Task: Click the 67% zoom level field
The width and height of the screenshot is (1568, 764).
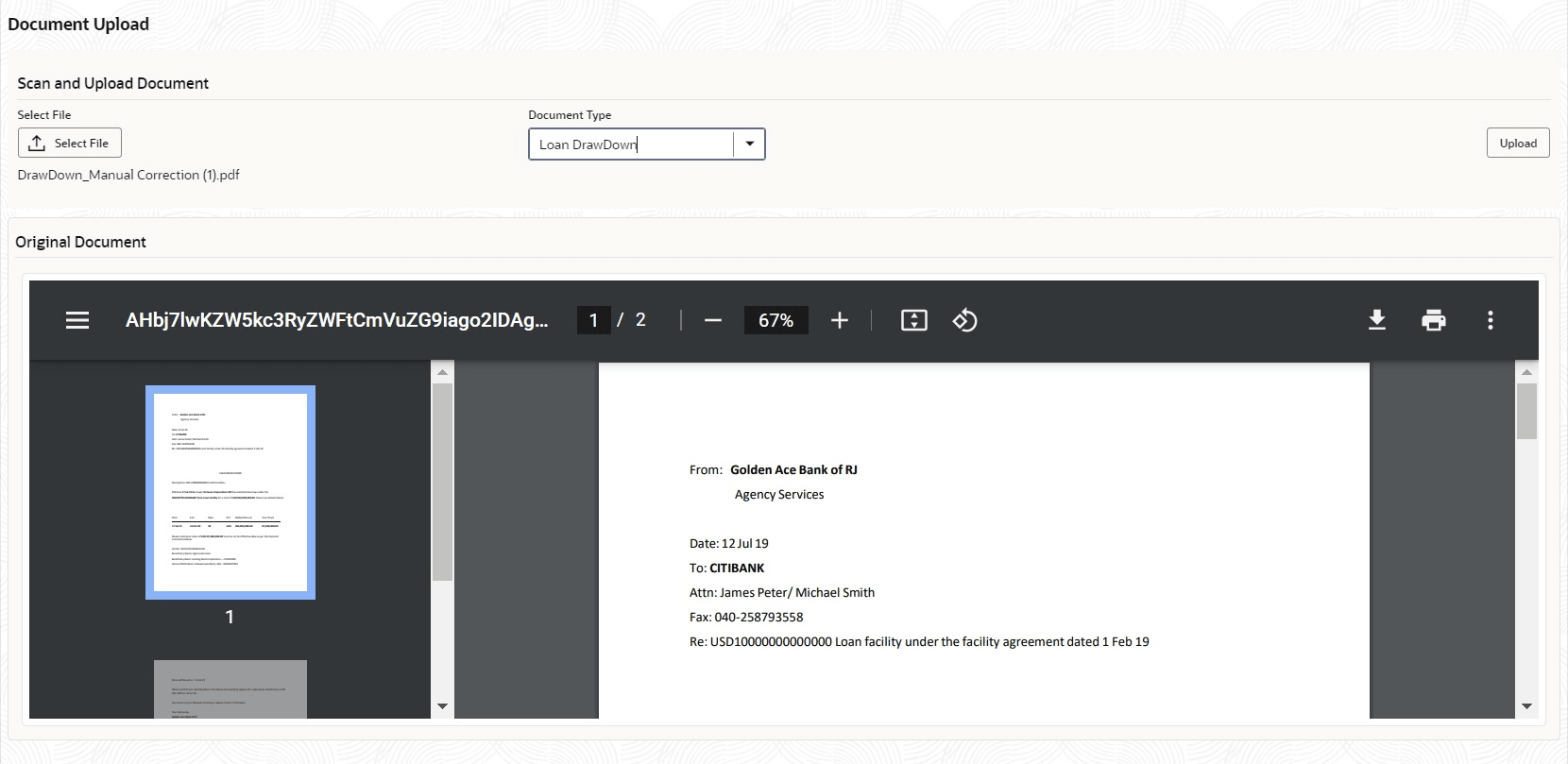Action: [776, 320]
